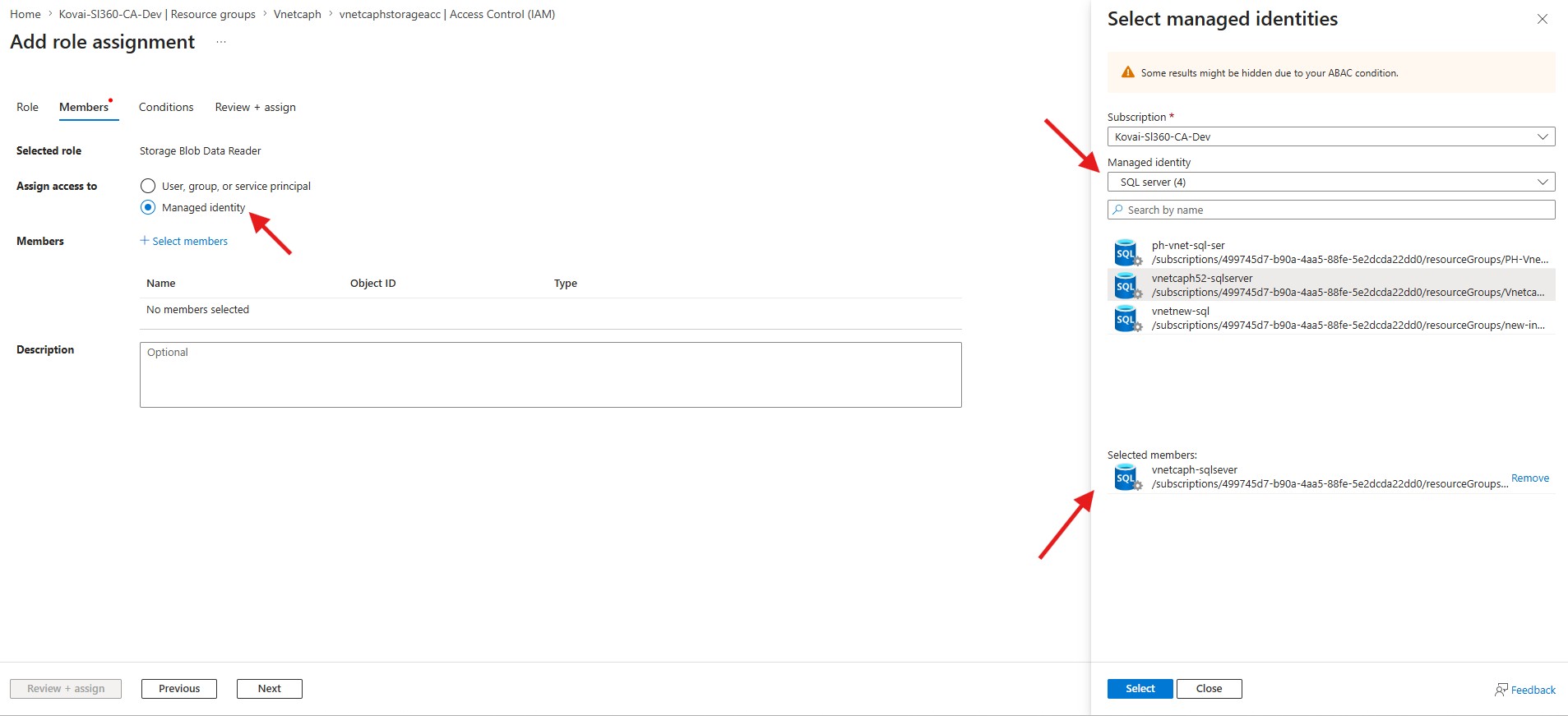The height and width of the screenshot is (716, 1568).
Task: Choose ph-vnet-sql-ser from the list
Action: [1331, 252]
